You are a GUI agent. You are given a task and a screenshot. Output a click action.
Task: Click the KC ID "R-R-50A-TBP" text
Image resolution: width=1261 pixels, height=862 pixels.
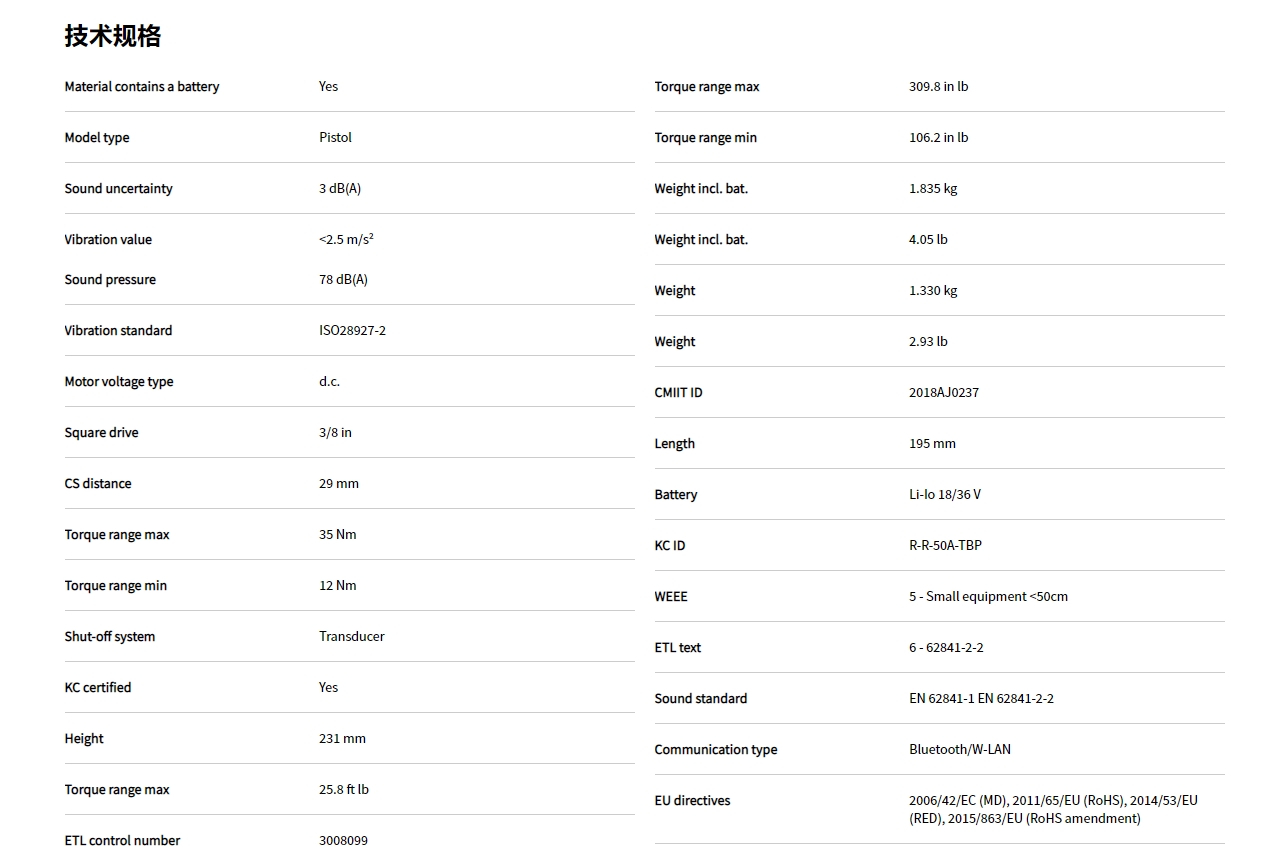[x=945, y=546]
